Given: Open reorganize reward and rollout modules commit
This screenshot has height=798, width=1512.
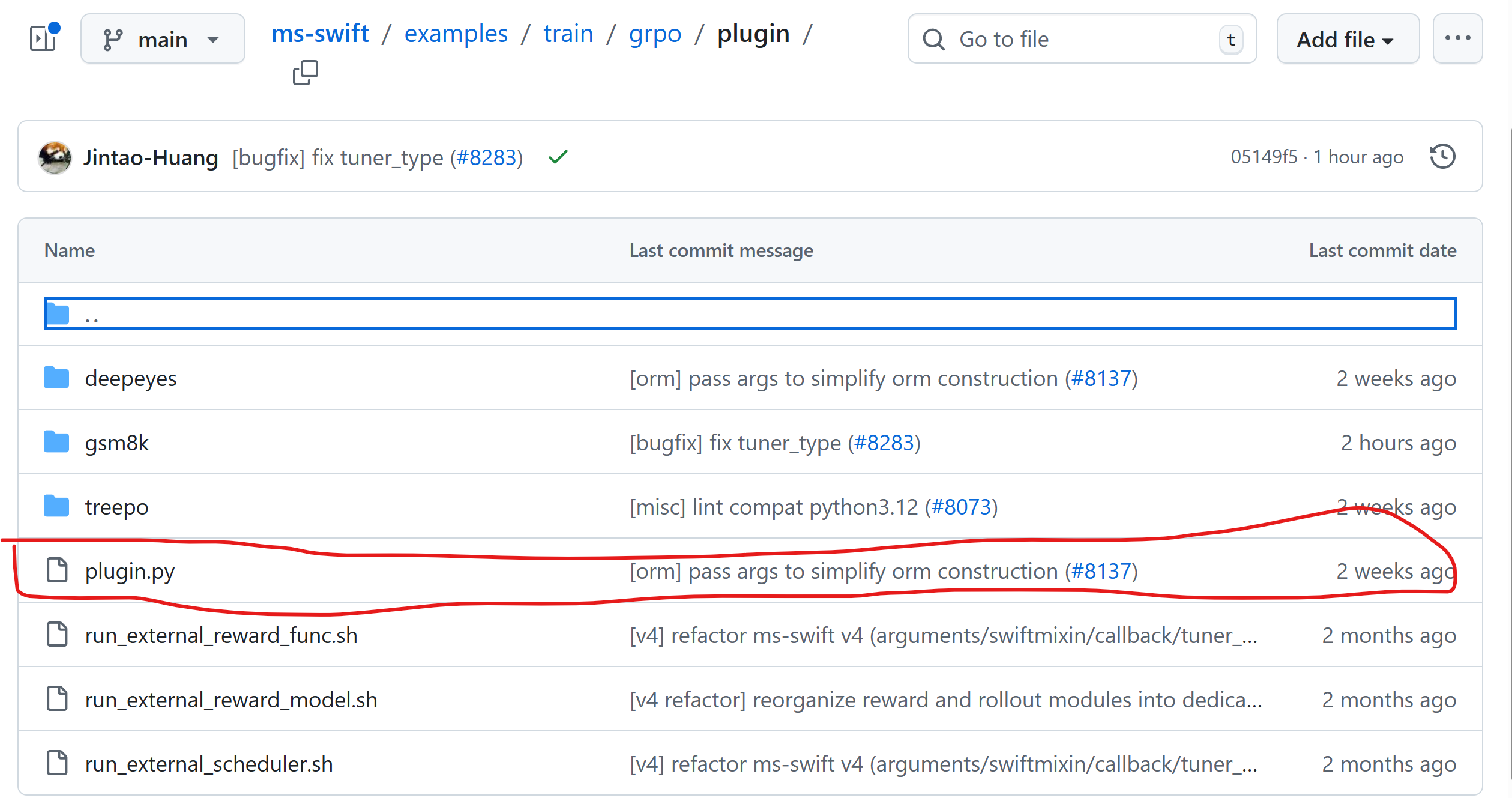Looking at the screenshot, I should (x=946, y=700).
